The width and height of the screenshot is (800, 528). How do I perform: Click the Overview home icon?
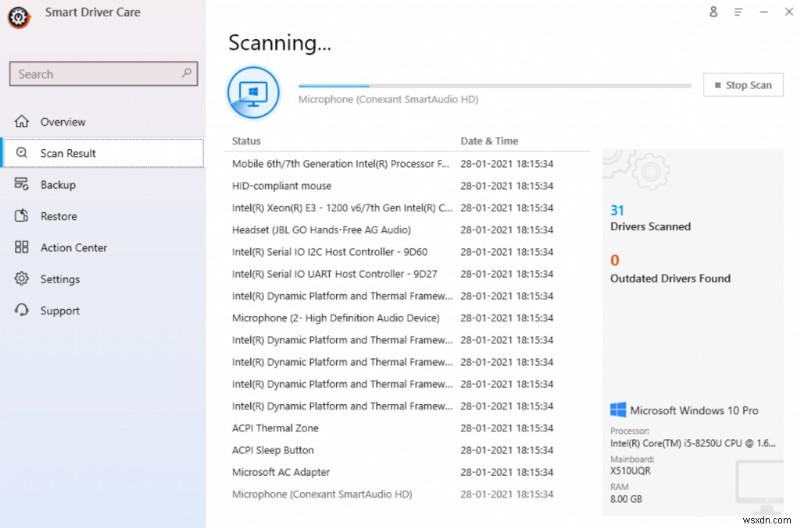21,121
